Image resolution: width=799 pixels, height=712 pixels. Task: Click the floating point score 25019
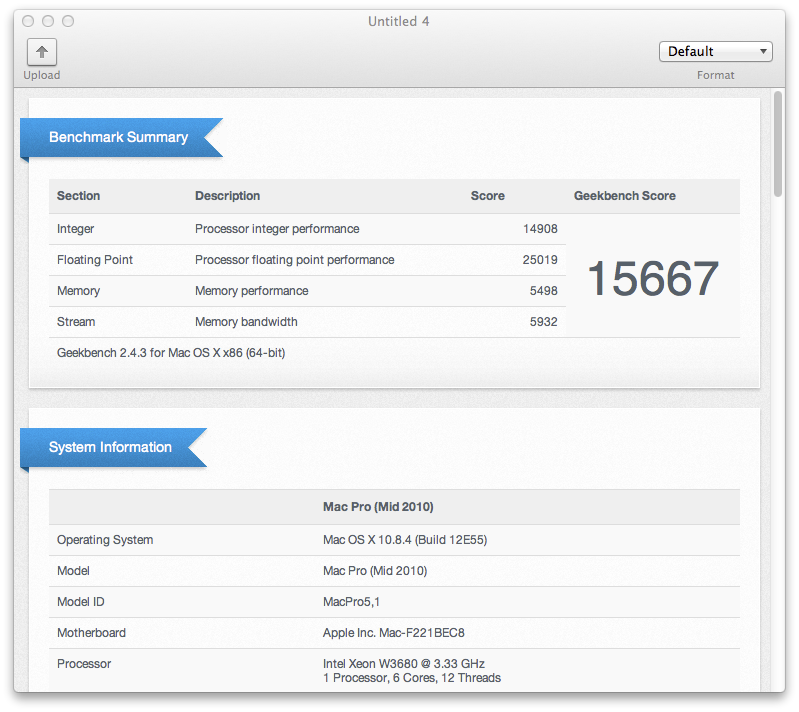click(x=540, y=260)
